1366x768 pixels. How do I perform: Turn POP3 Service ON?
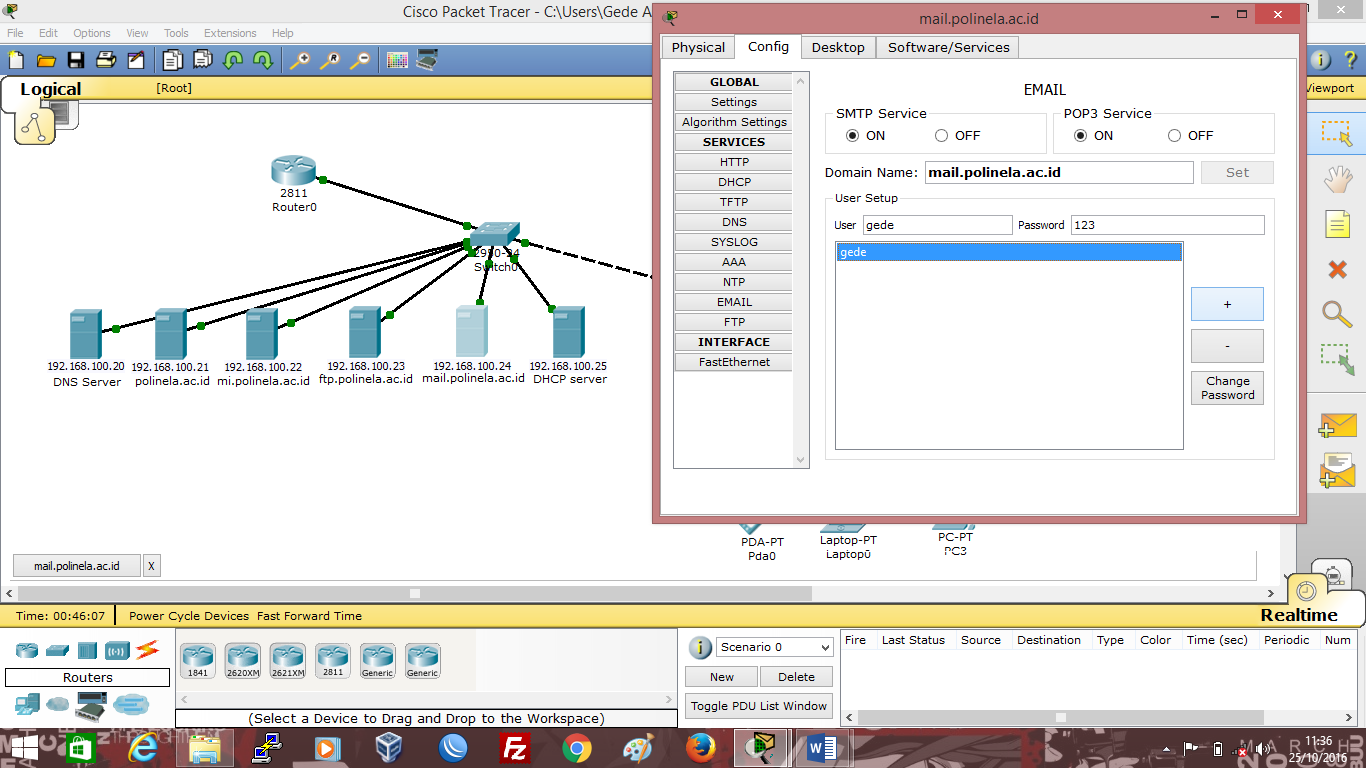pos(1080,136)
